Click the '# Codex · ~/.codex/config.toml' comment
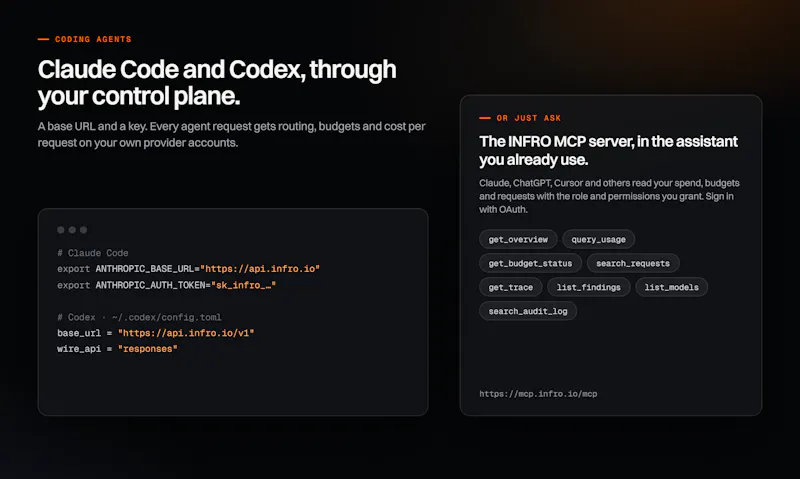This screenshot has width=800, height=479. tap(139, 317)
